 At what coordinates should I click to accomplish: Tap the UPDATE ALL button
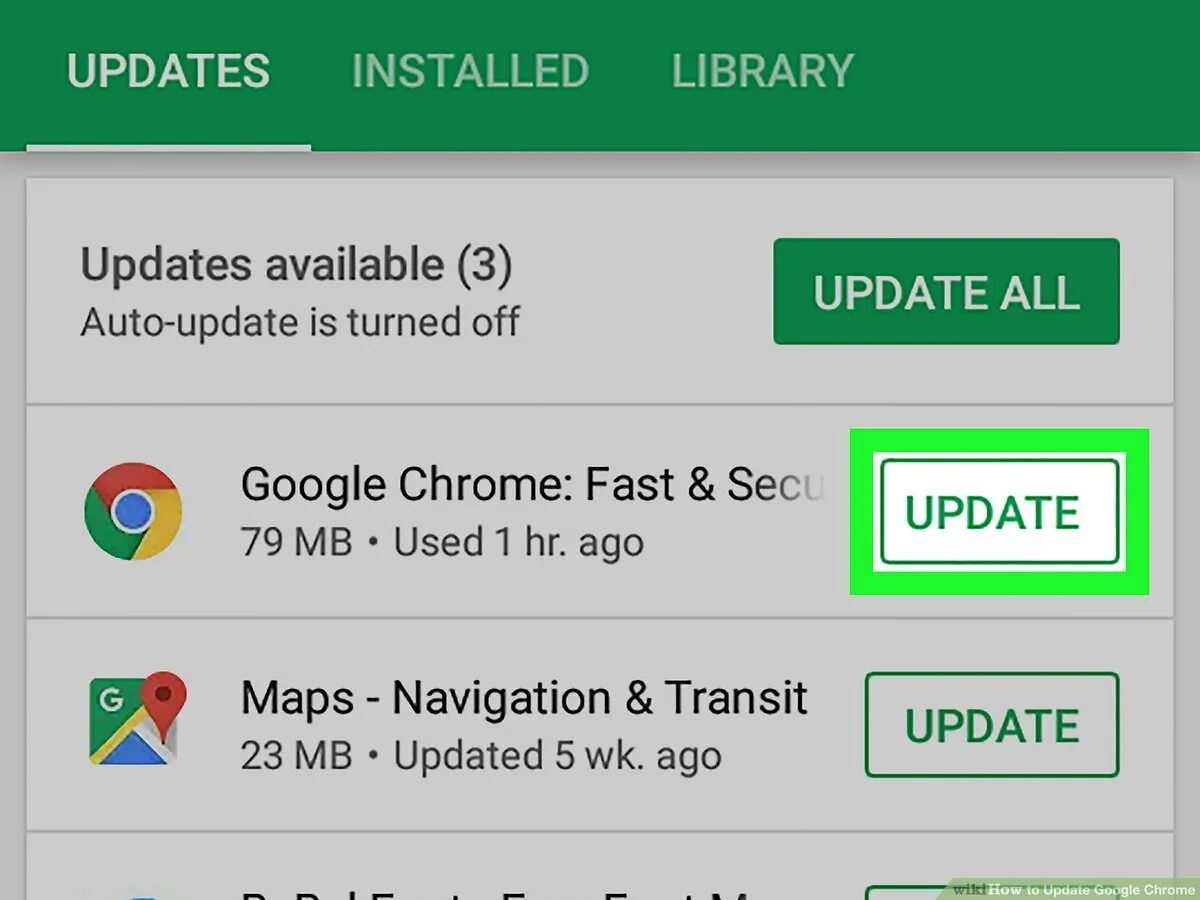pos(946,291)
